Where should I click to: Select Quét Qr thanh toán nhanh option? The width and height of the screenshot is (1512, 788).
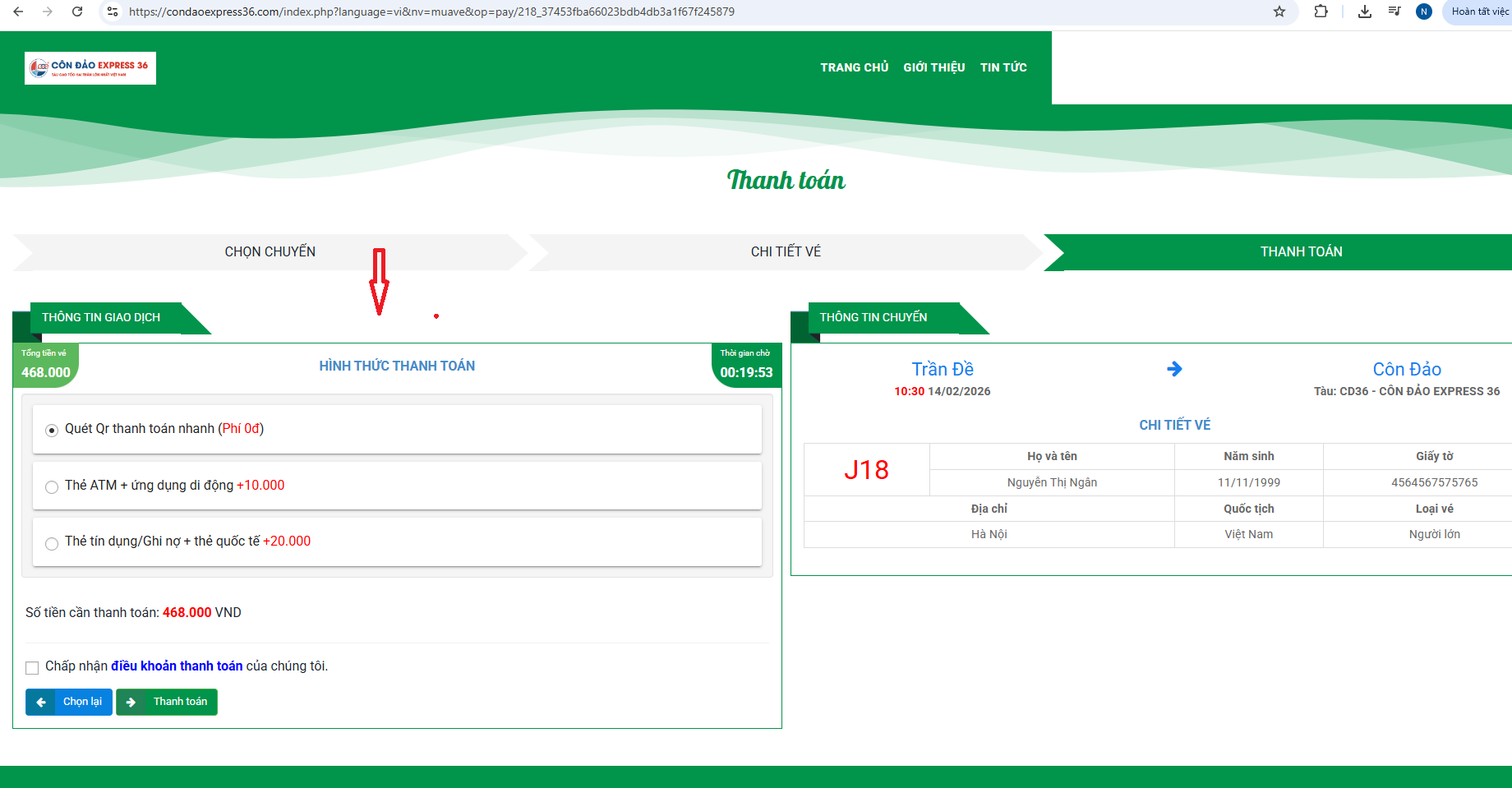[x=52, y=430]
